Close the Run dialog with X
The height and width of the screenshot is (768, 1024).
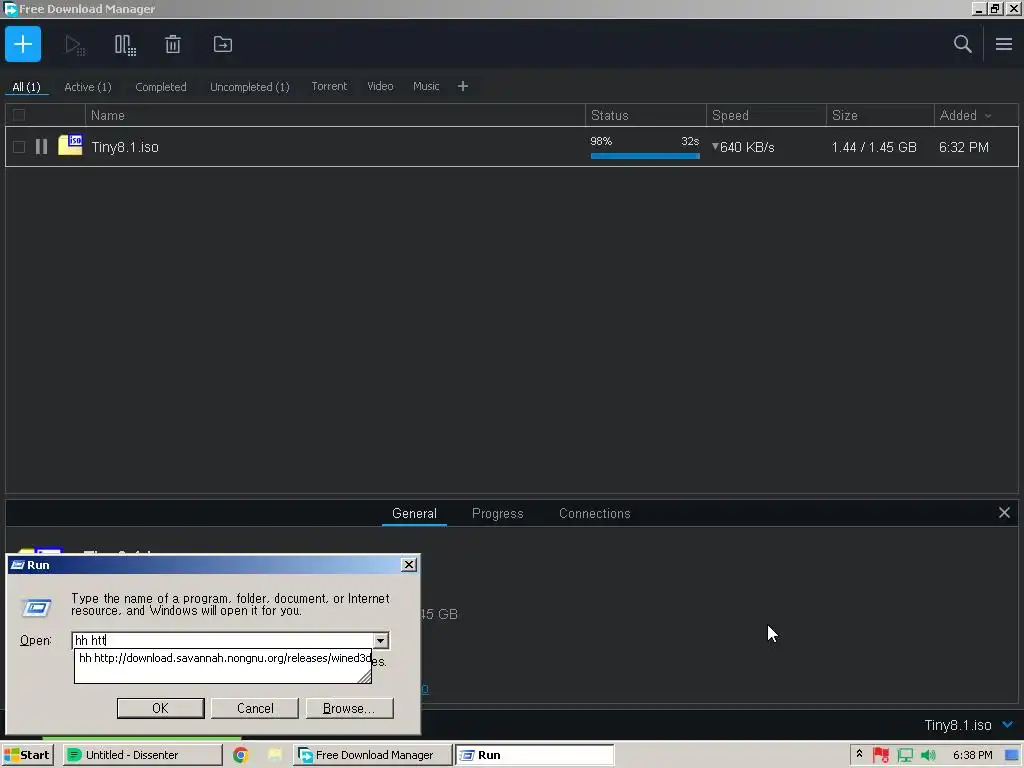409,565
